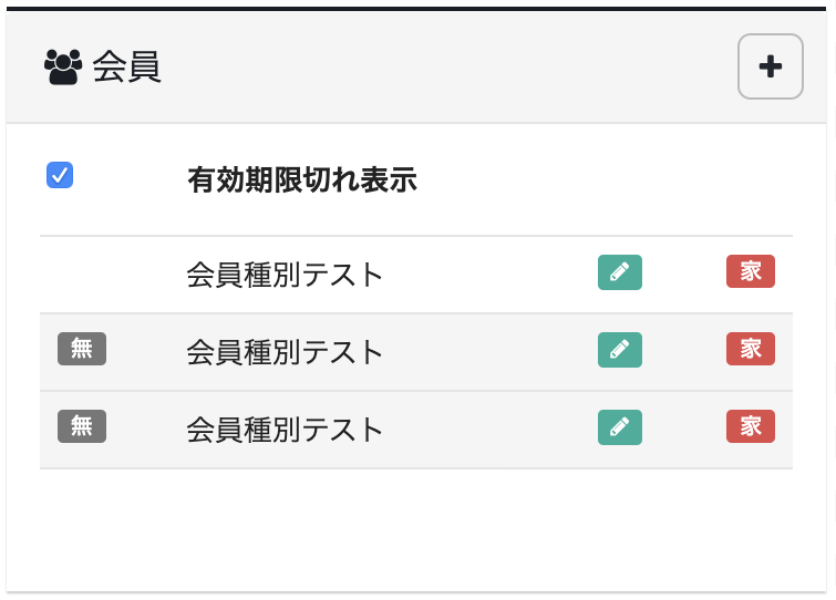The height and width of the screenshot is (600, 836).
Task: Click the gray 無 badge in second row
Action: pyautogui.click(x=82, y=349)
